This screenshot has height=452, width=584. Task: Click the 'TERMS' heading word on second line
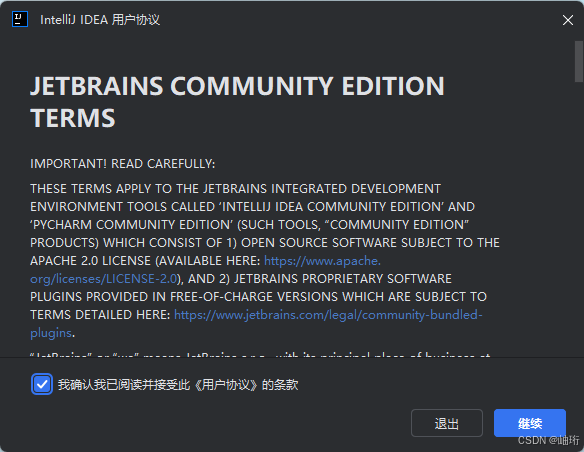[73, 118]
